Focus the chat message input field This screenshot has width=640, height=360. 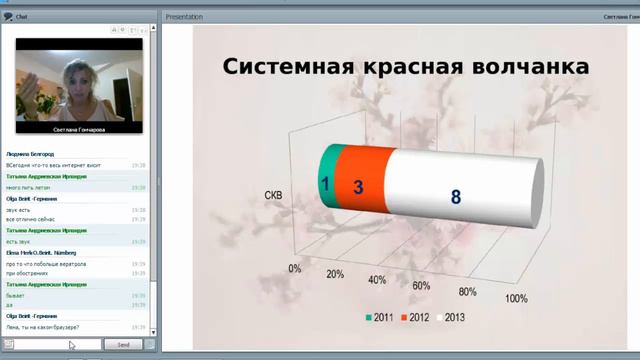(58, 345)
